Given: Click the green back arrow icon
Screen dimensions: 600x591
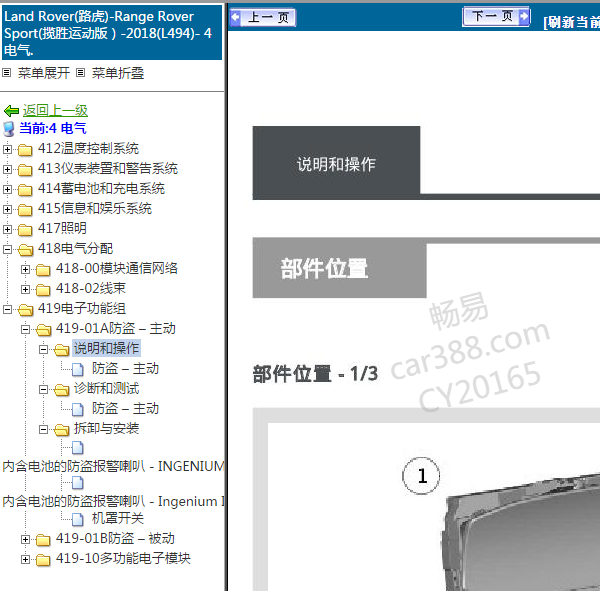Looking at the screenshot, I should (x=11, y=111).
